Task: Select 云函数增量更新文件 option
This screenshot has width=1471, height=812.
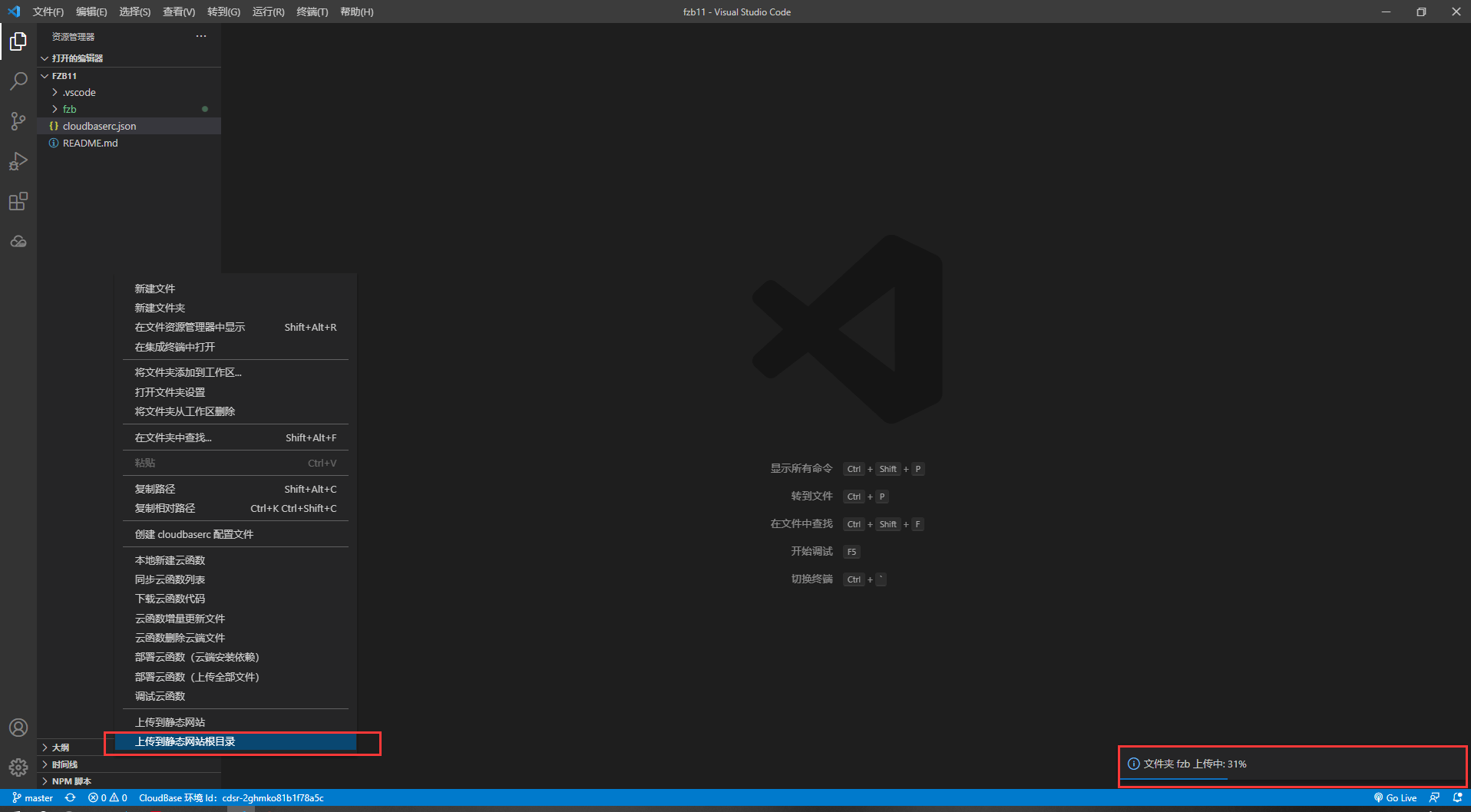Action: (236, 619)
